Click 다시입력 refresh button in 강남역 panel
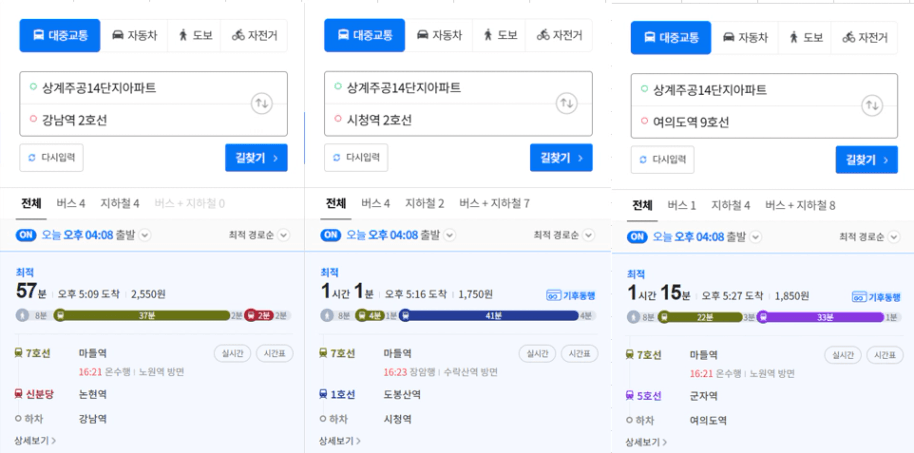Image resolution: width=914 pixels, height=453 pixels. 51,158
